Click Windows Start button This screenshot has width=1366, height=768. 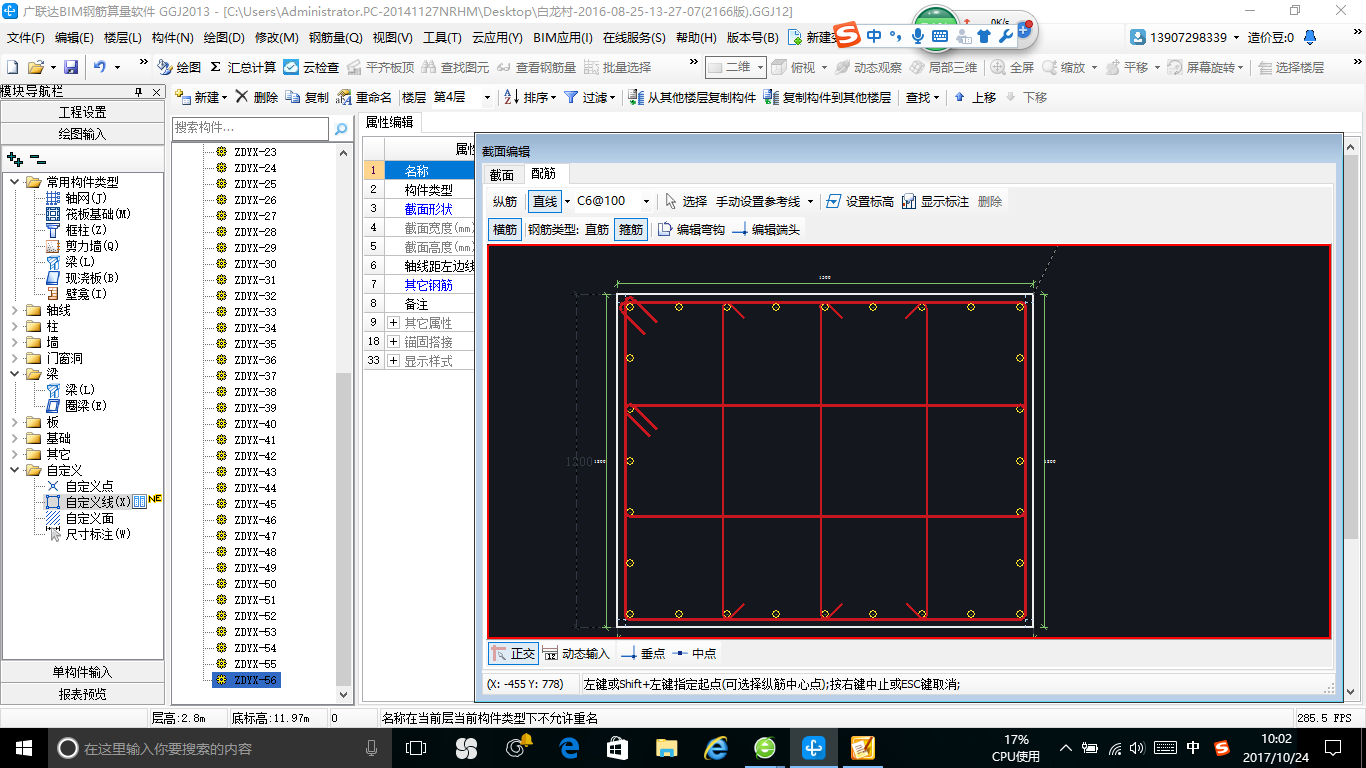23,748
